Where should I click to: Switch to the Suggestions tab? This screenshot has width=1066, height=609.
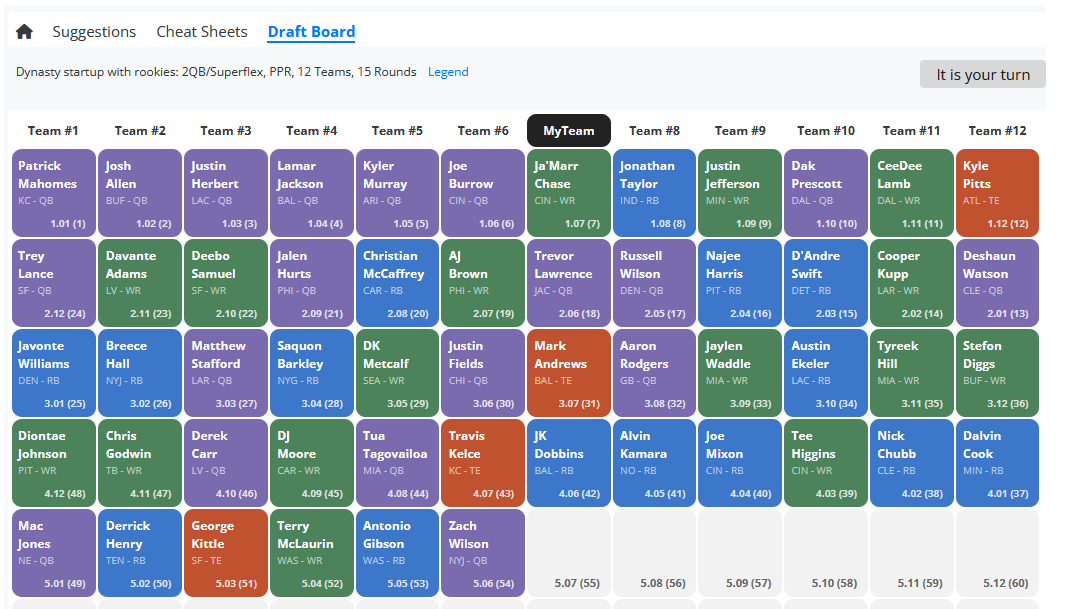94,31
